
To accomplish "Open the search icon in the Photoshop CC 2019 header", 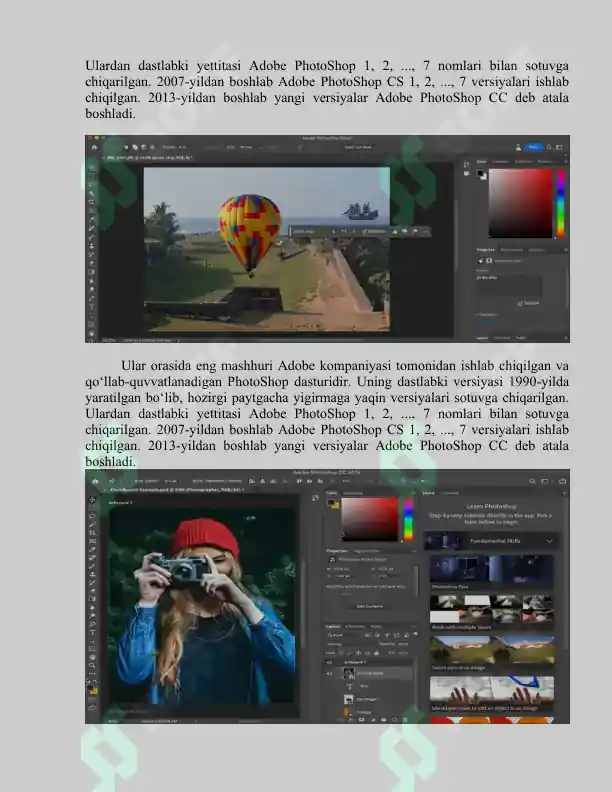I will pyautogui.click(x=532, y=481).
